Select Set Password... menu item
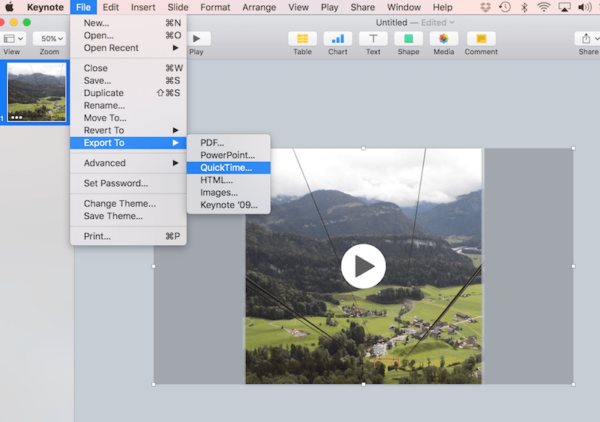600x422 pixels. 128,183
